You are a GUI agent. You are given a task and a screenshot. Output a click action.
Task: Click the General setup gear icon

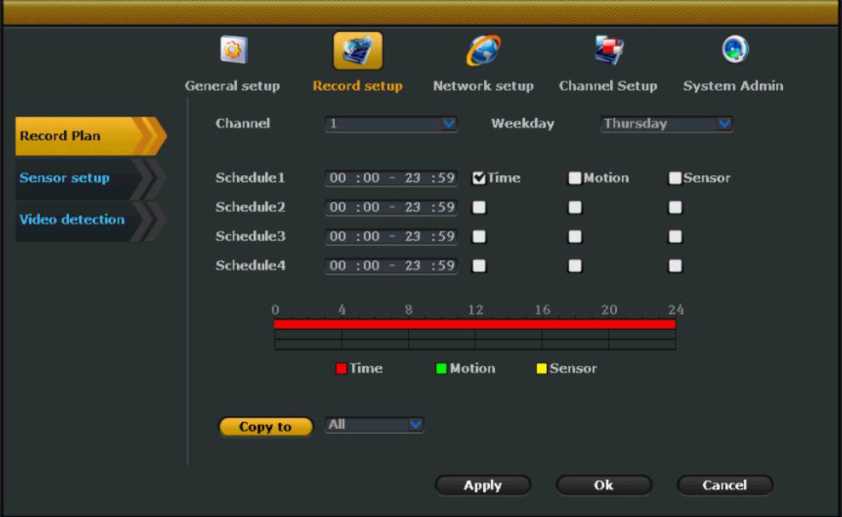[232, 50]
